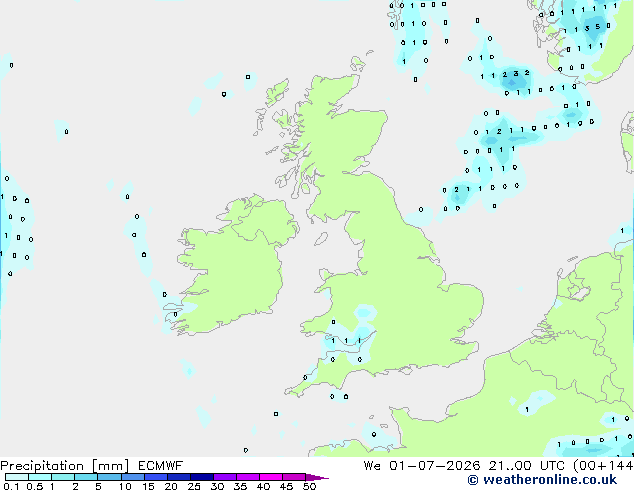Select the 2–5 mm legend color swatch
Image resolution: width=634 pixels, height=490 pixels.
[86, 477]
